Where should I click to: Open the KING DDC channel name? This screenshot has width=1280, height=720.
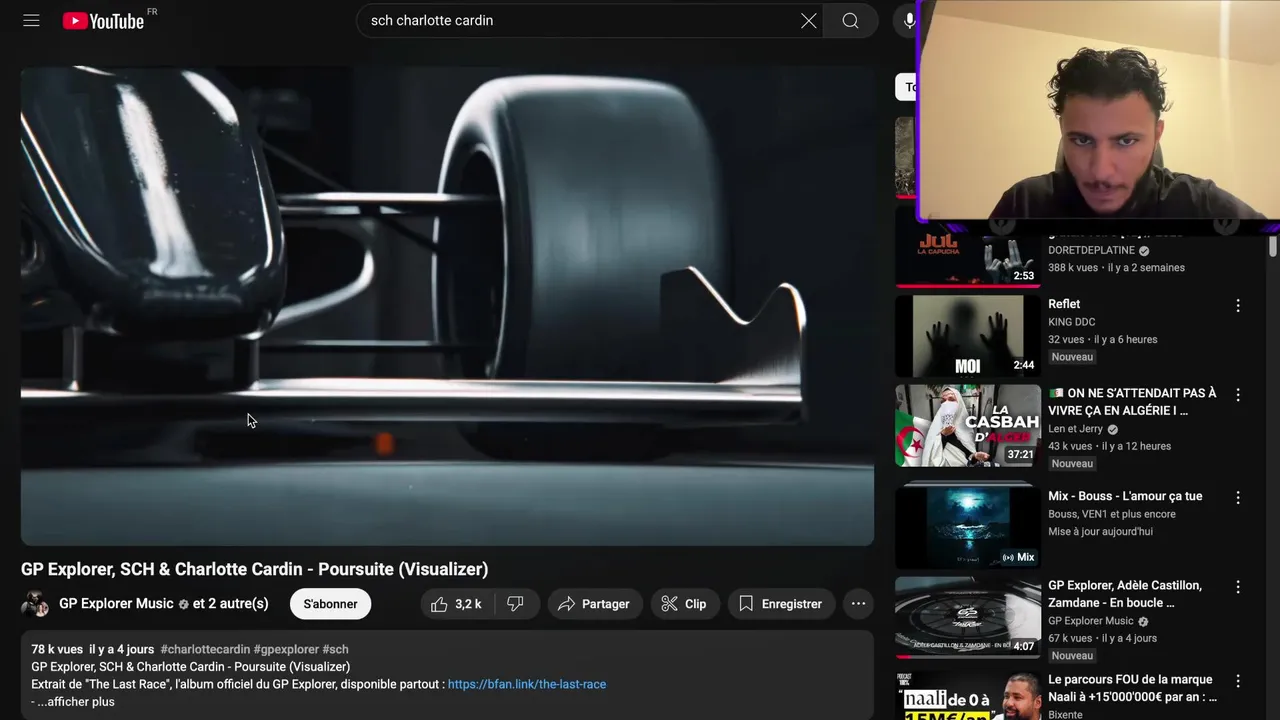(x=1072, y=322)
